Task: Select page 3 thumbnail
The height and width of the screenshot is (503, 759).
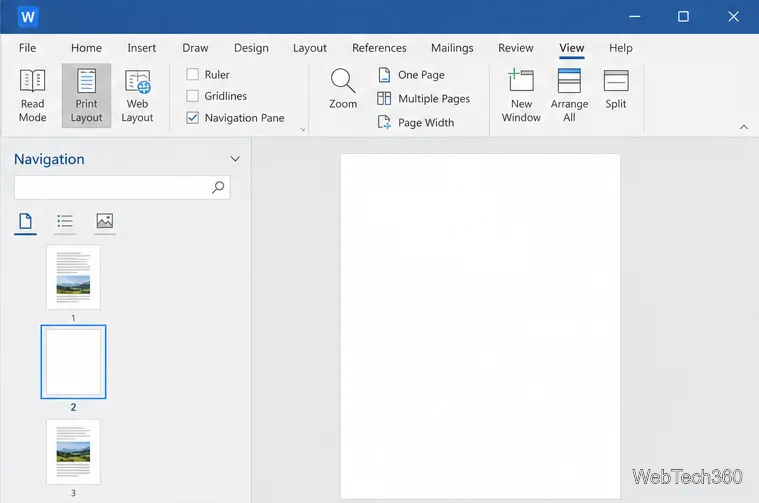Action: coord(73,452)
